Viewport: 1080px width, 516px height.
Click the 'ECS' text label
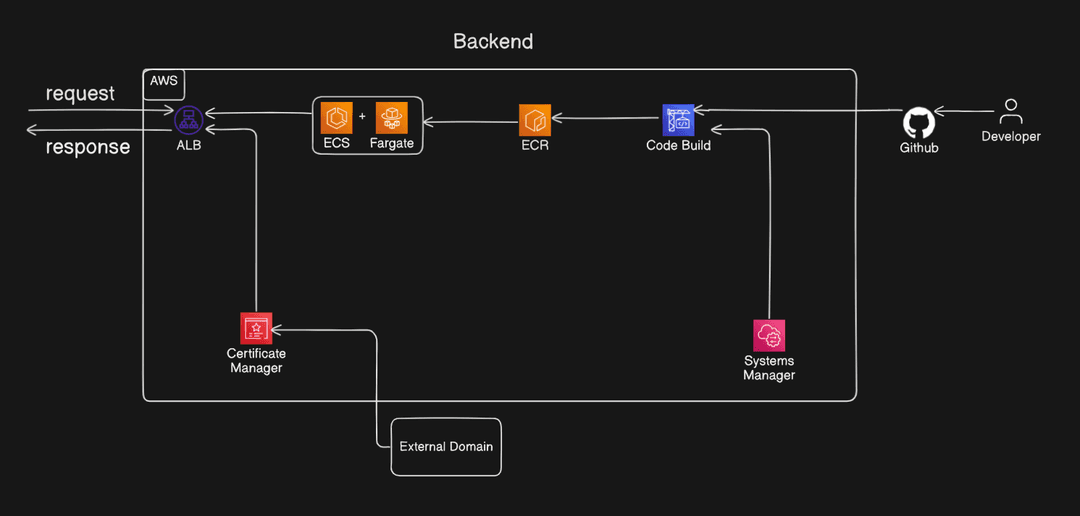click(336, 144)
